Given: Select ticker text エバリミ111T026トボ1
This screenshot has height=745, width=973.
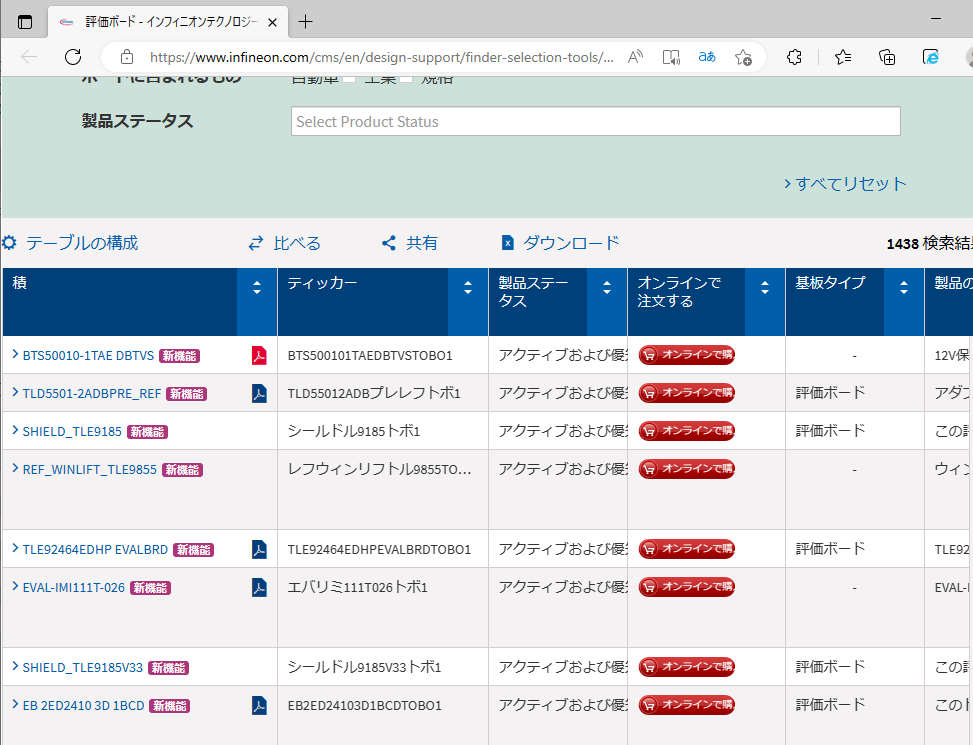Looking at the screenshot, I should [357, 587].
